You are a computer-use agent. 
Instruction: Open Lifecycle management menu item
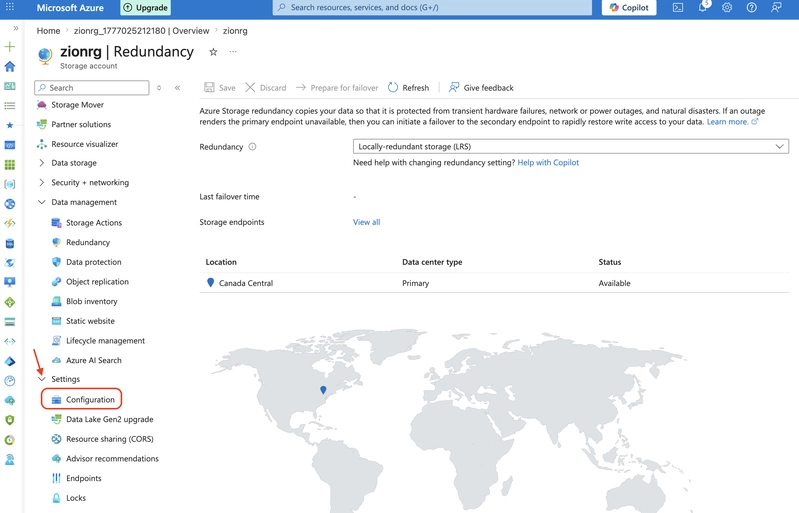pos(105,341)
